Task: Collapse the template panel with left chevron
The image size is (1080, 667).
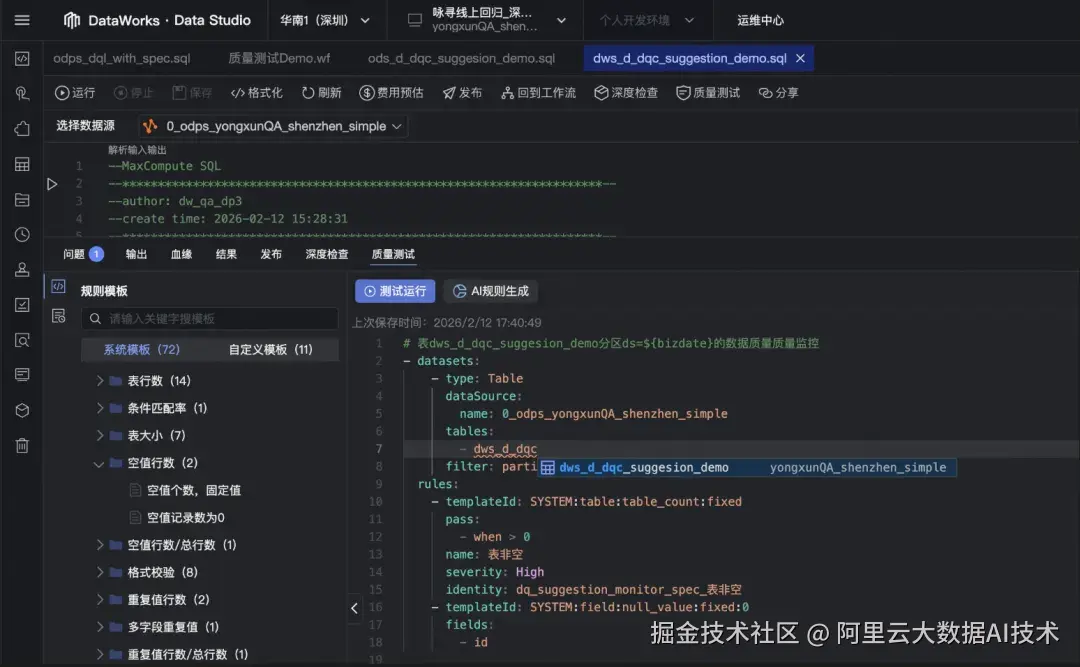Action: click(354, 608)
